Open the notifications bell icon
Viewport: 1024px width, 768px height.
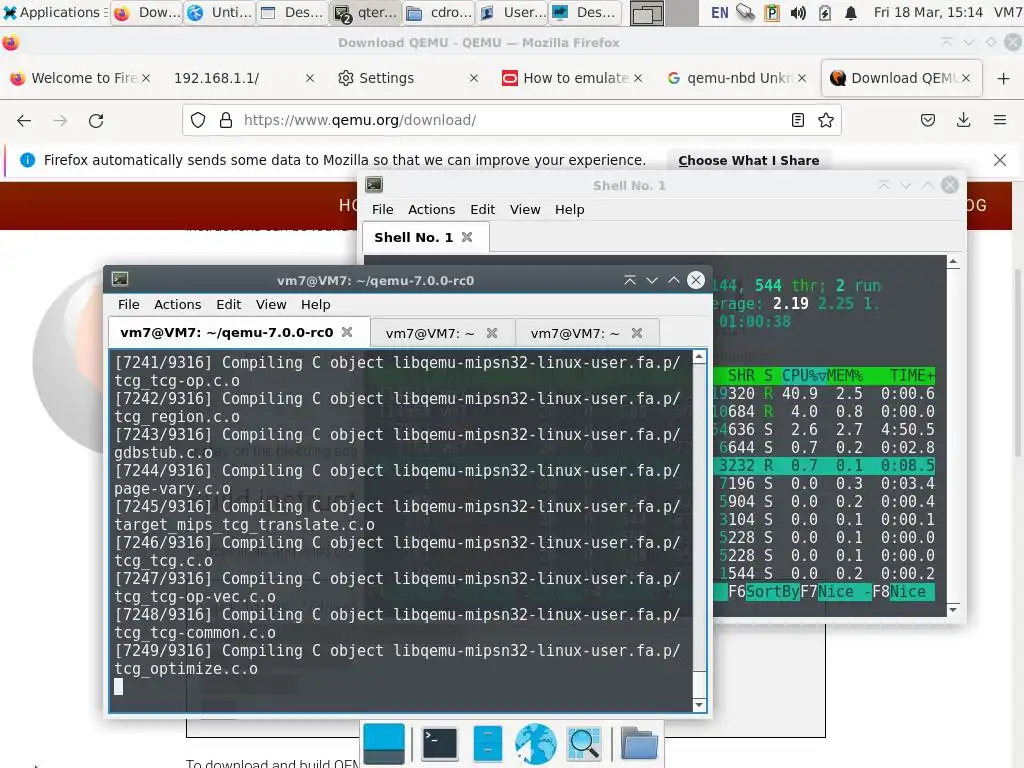850,13
